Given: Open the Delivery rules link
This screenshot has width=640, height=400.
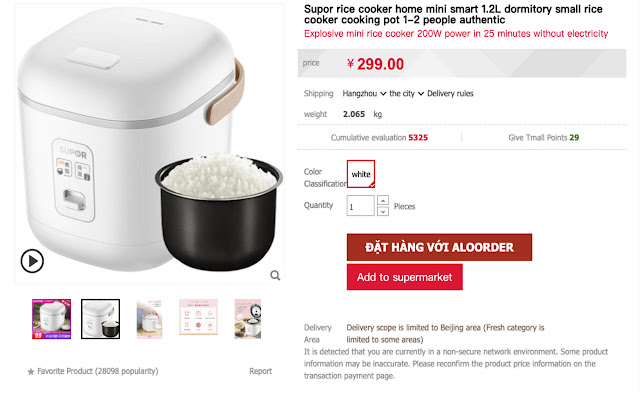Looking at the screenshot, I should (450, 93).
